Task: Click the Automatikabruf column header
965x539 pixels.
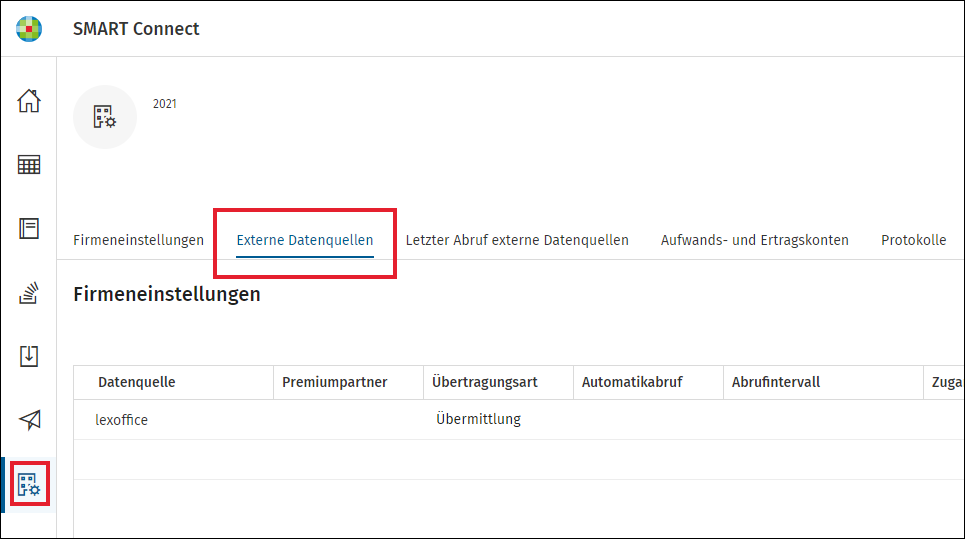Action: click(648, 382)
